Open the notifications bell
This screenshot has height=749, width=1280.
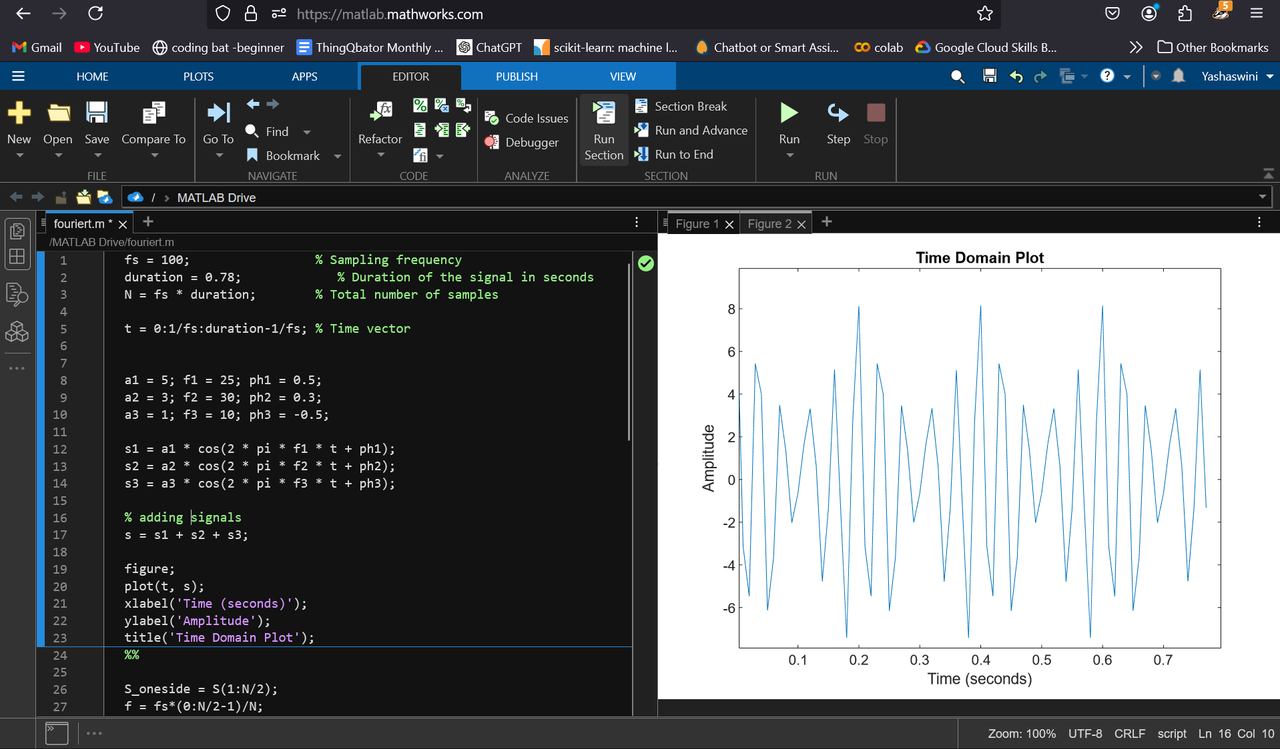point(1179,76)
